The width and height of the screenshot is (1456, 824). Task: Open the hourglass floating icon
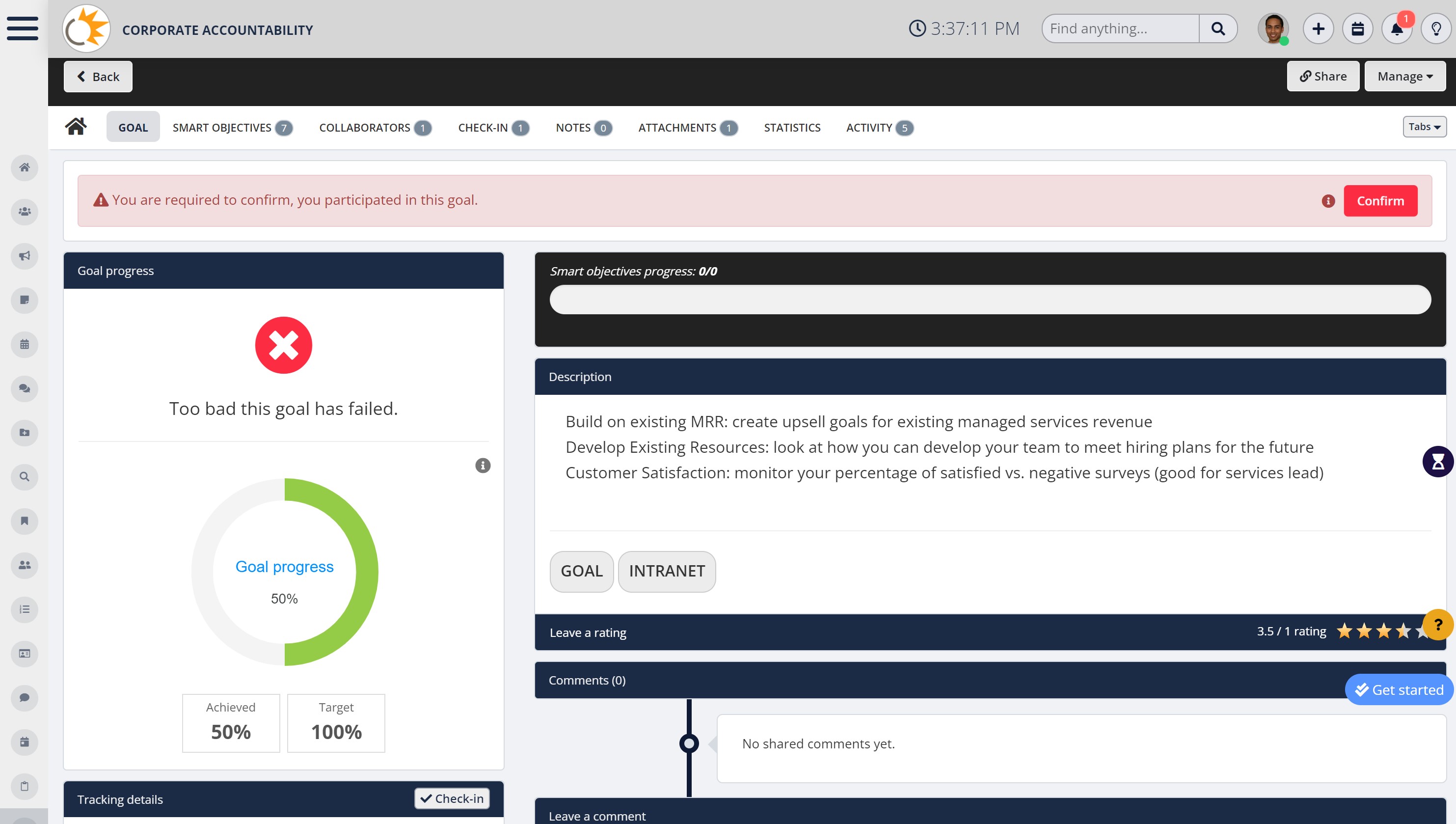click(x=1437, y=462)
